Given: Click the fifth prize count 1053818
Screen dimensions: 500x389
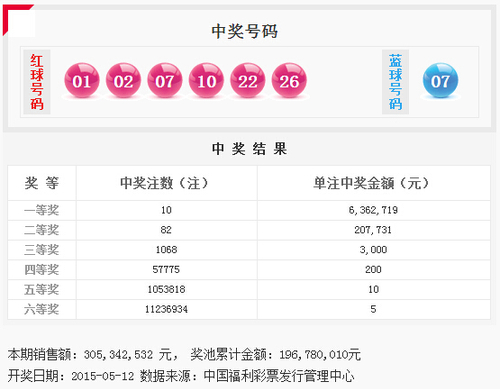Looking at the screenshot, I should pyautogui.click(x=166, y=289).
